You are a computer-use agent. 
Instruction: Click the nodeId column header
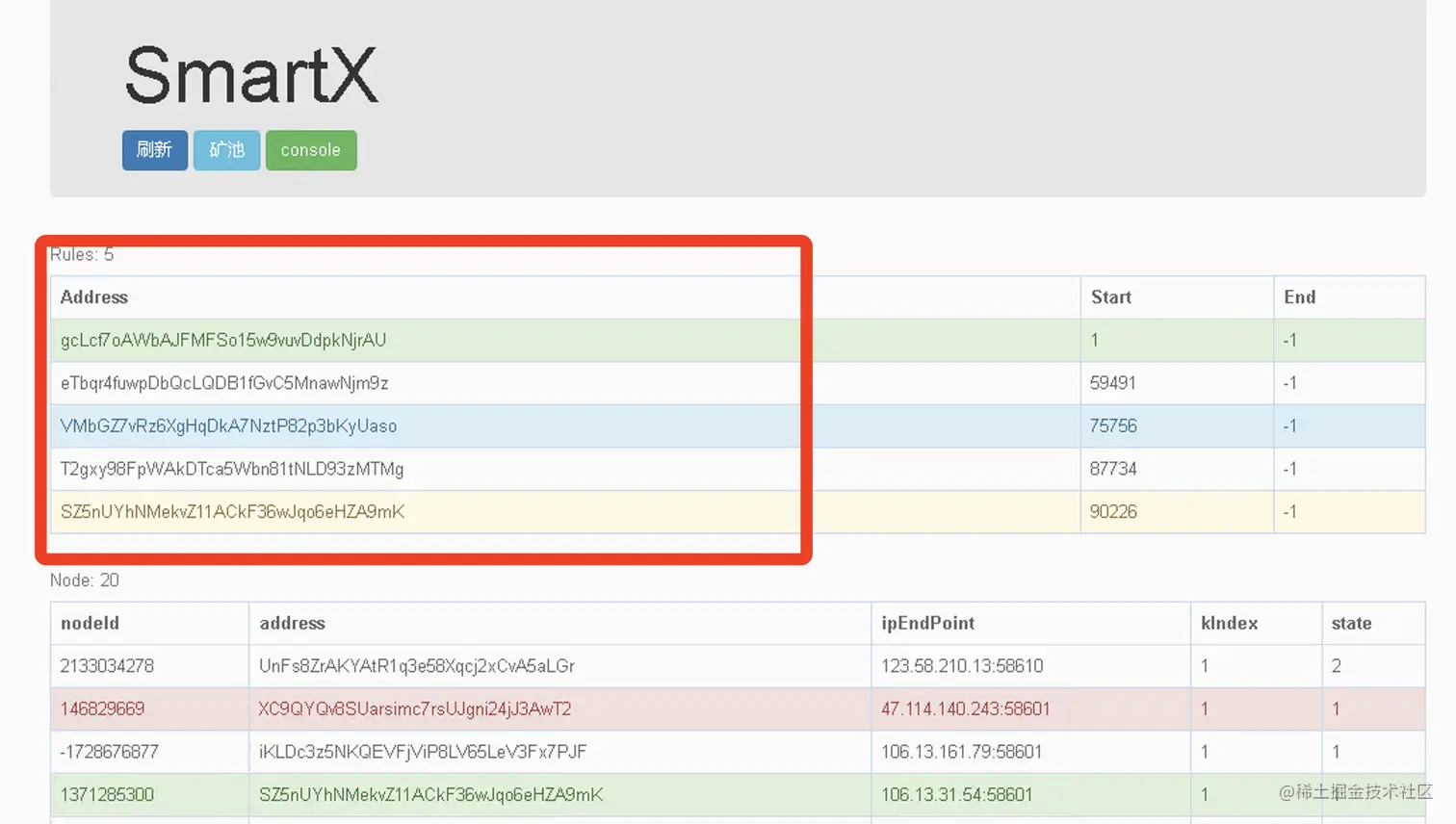click(x=90, y=623)
